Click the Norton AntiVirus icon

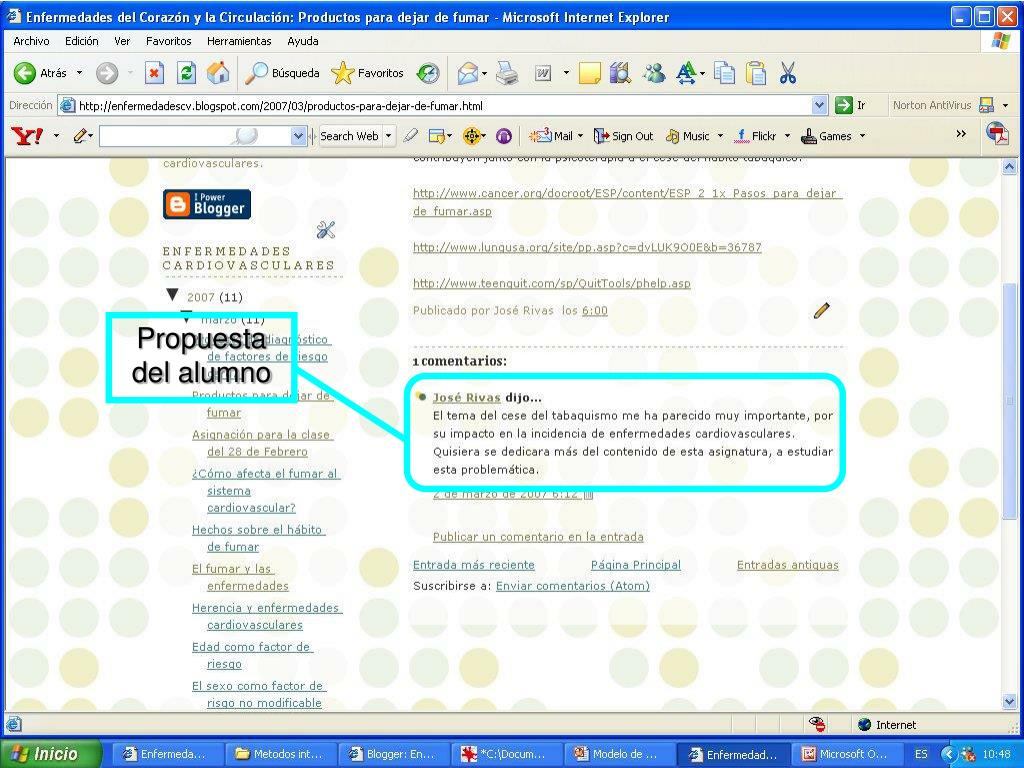pos(986,105)
